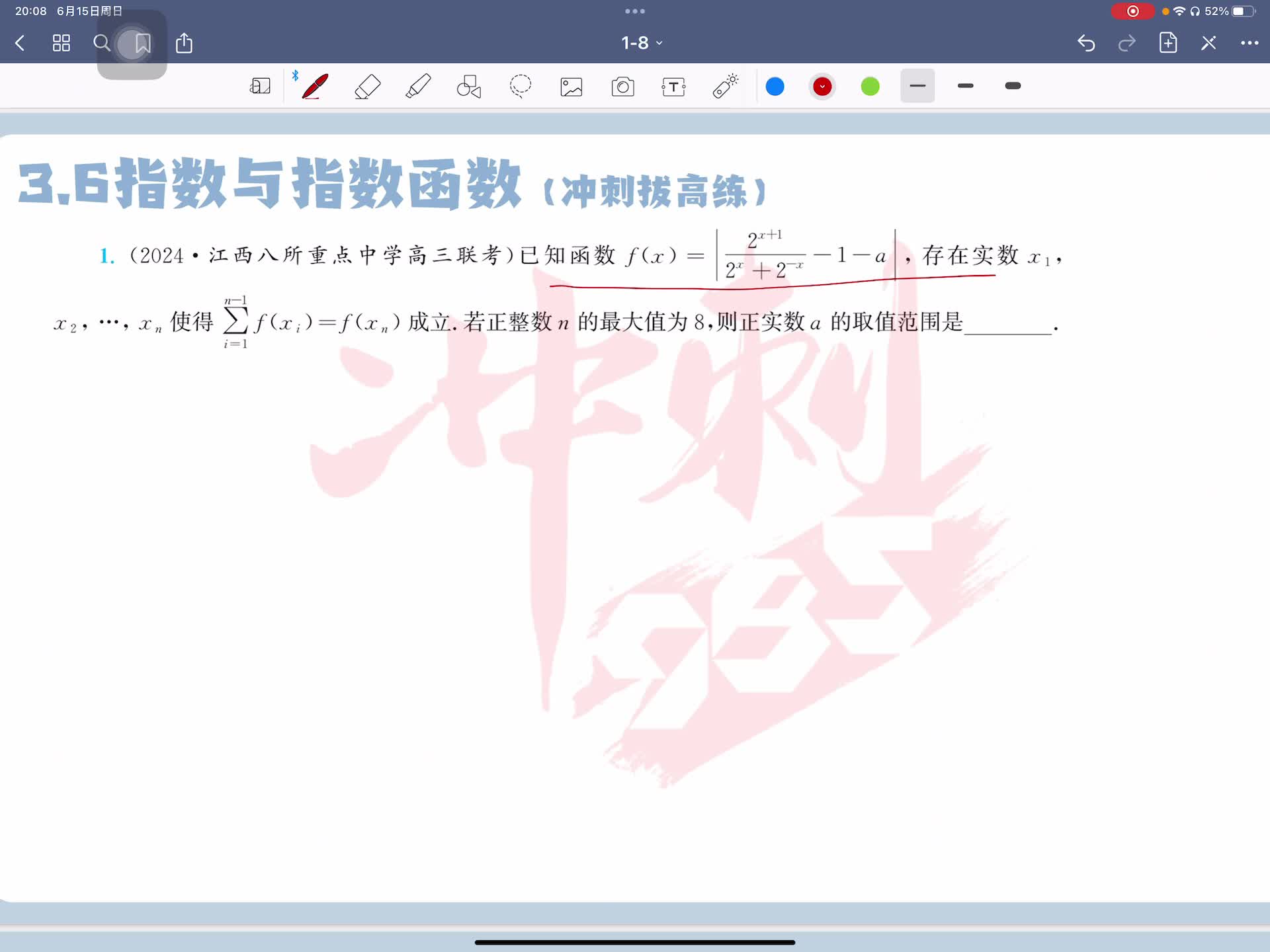Open the red color swatch options

[822, 87]
